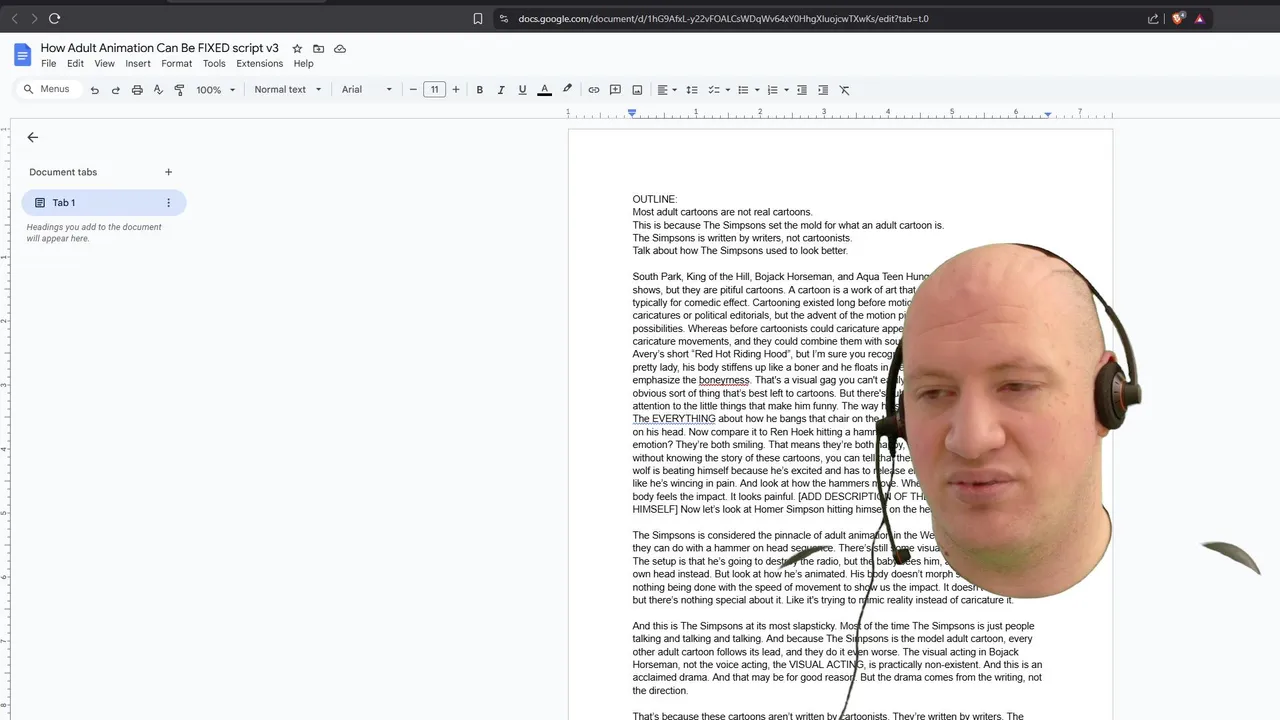Open Brave Shields icon
This screenshot has height=720, width=1280.
[1178, 18]
